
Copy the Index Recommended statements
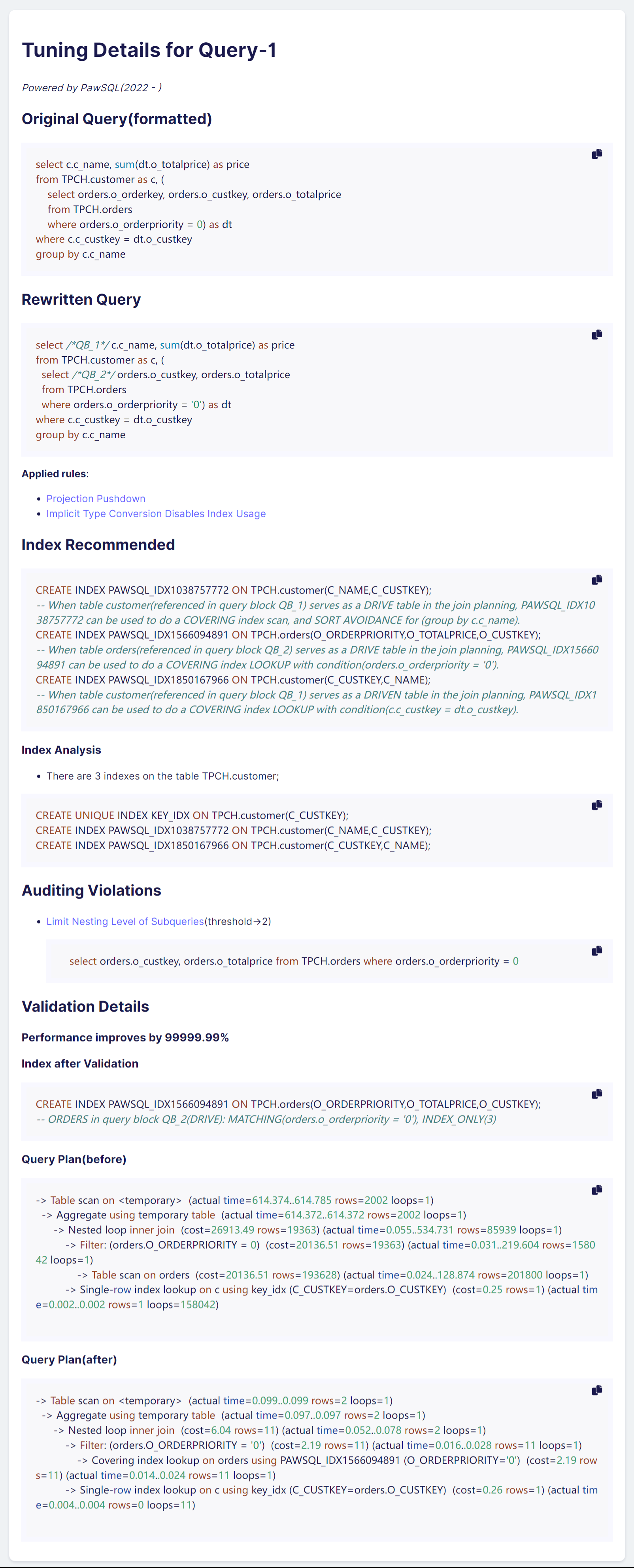596,579
